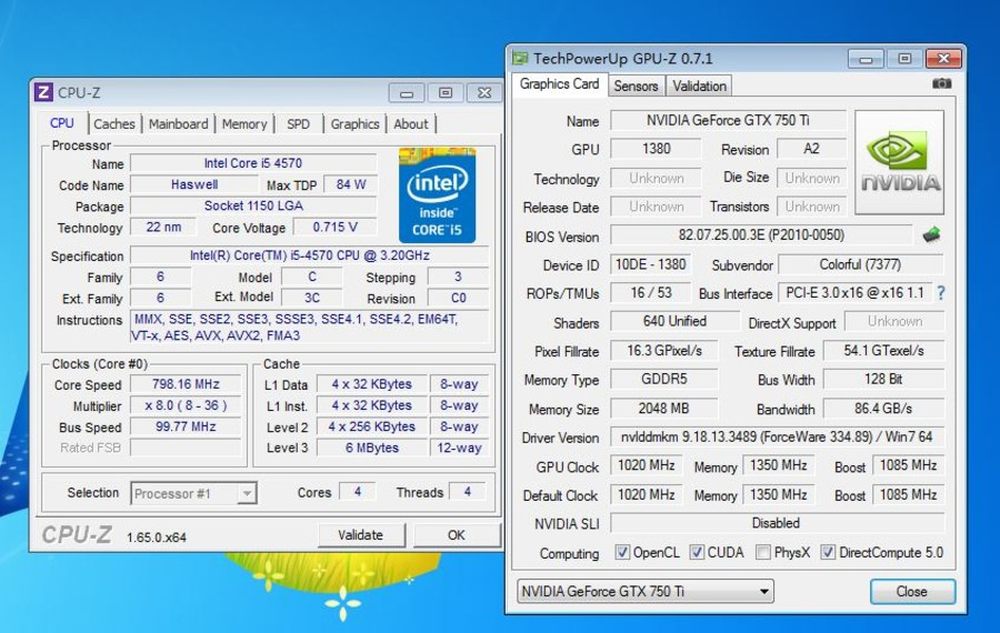Switch to the Sensors tab in GPU-Z
1000x633 pixels.
(x=635, y=86)
